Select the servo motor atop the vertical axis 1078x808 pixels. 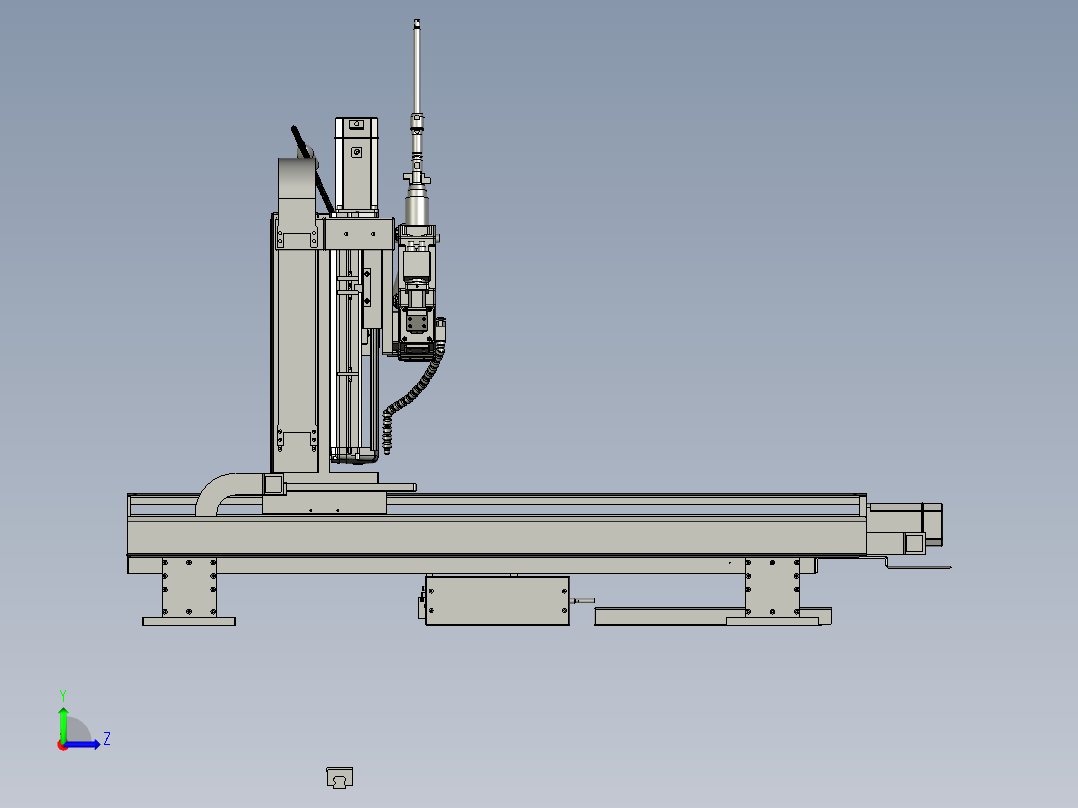[356, 166]
